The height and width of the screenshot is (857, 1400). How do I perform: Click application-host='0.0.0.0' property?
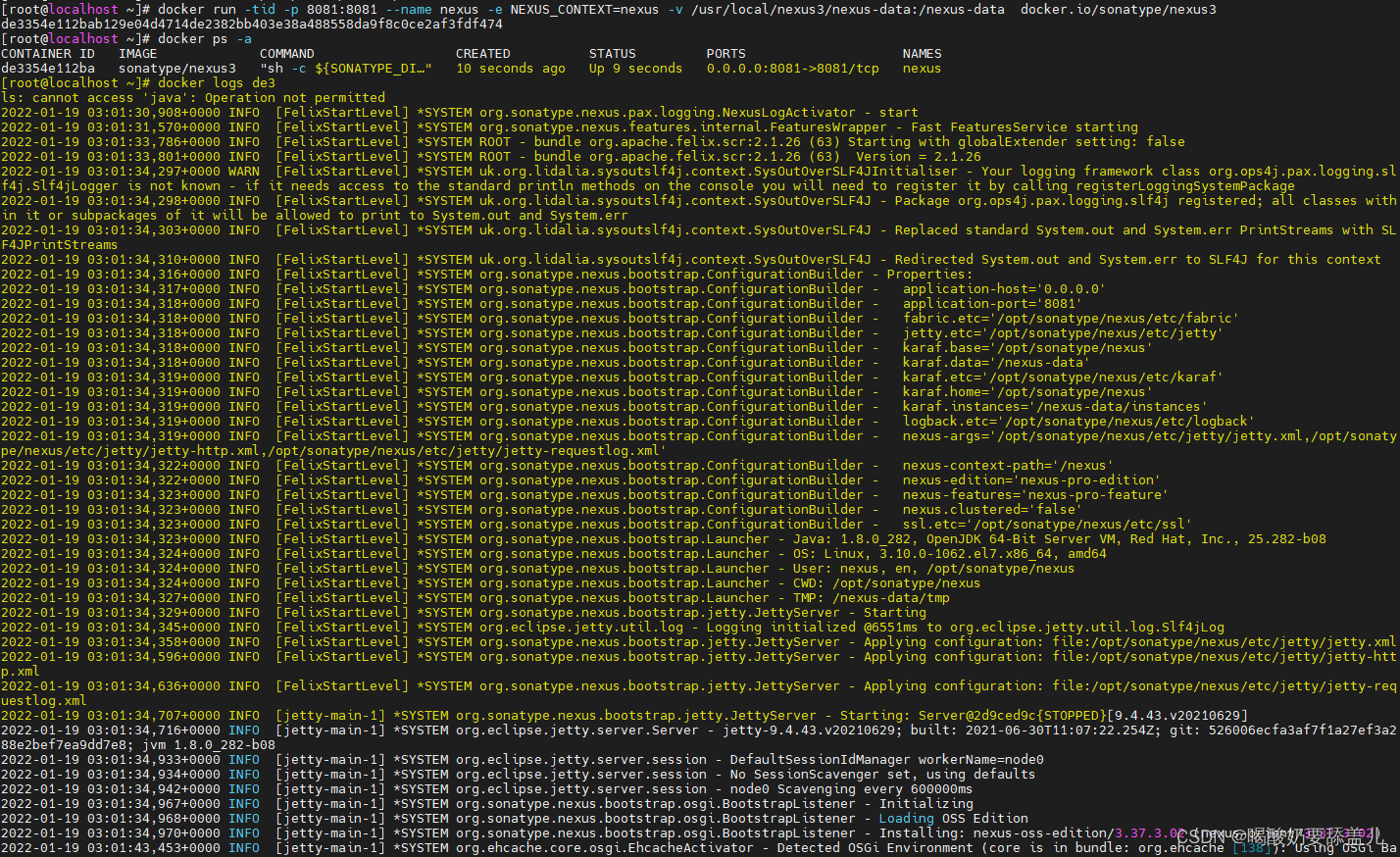point(1005,289)
